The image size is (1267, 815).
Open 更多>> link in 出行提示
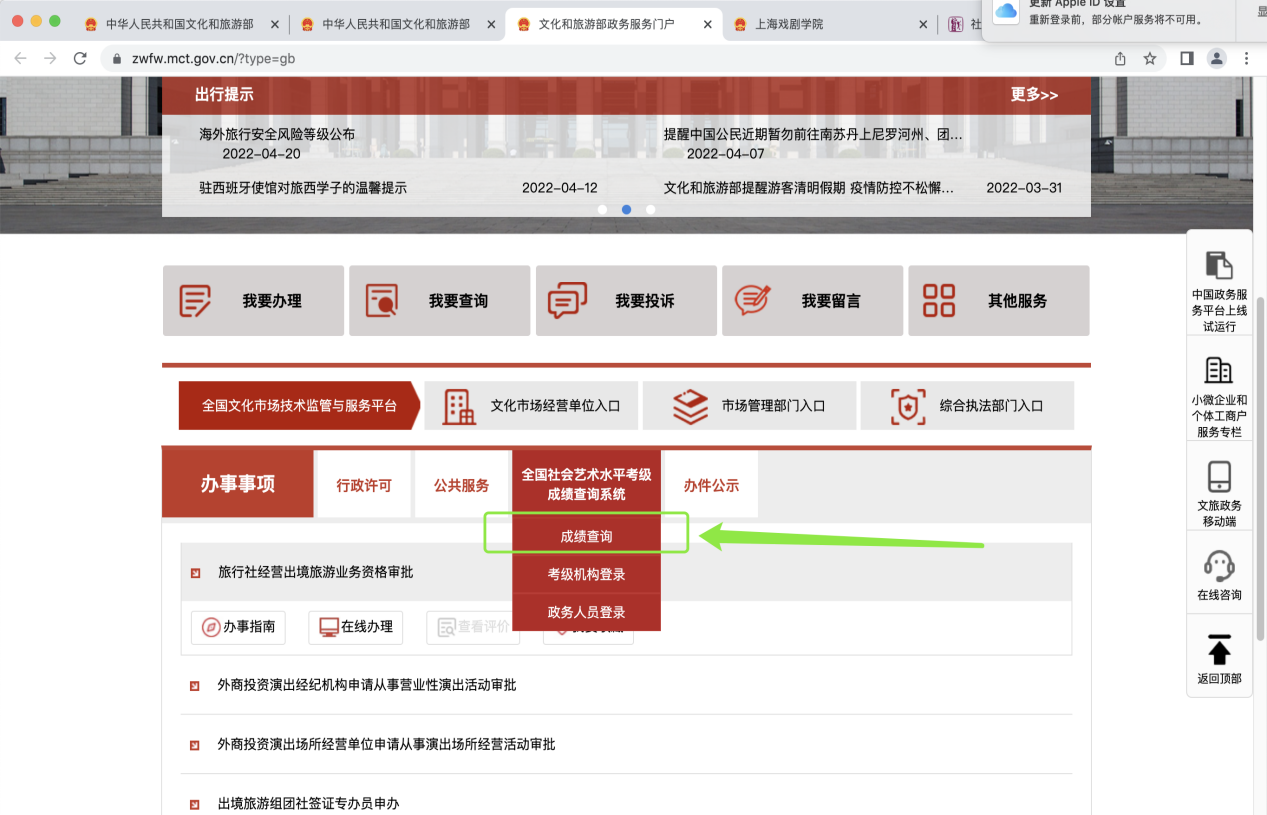pos(1033,95)
